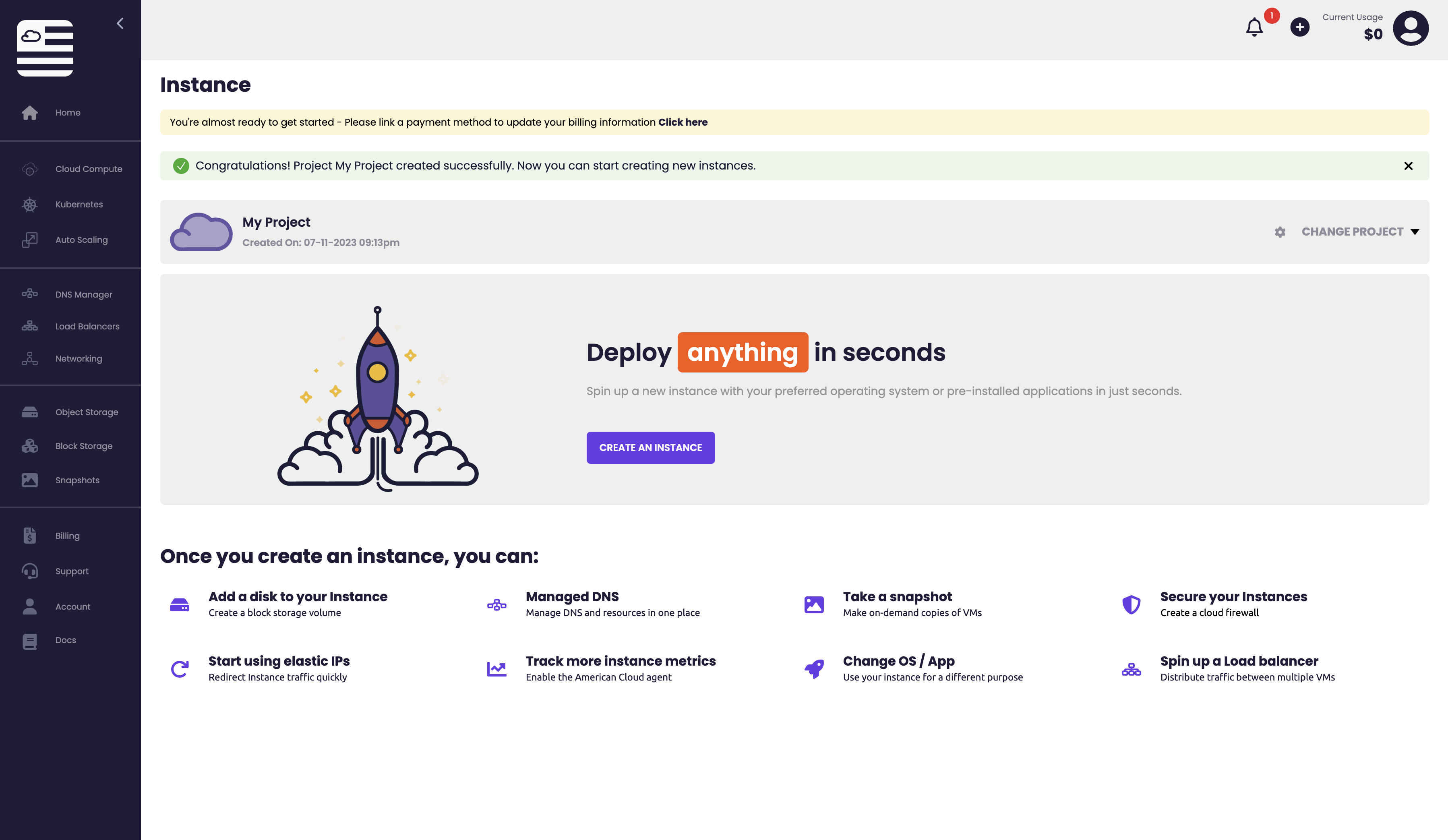Viewport: 1448px width, 840px height.
Task: Expand the Change Project dropdown
Action: 1353,232
